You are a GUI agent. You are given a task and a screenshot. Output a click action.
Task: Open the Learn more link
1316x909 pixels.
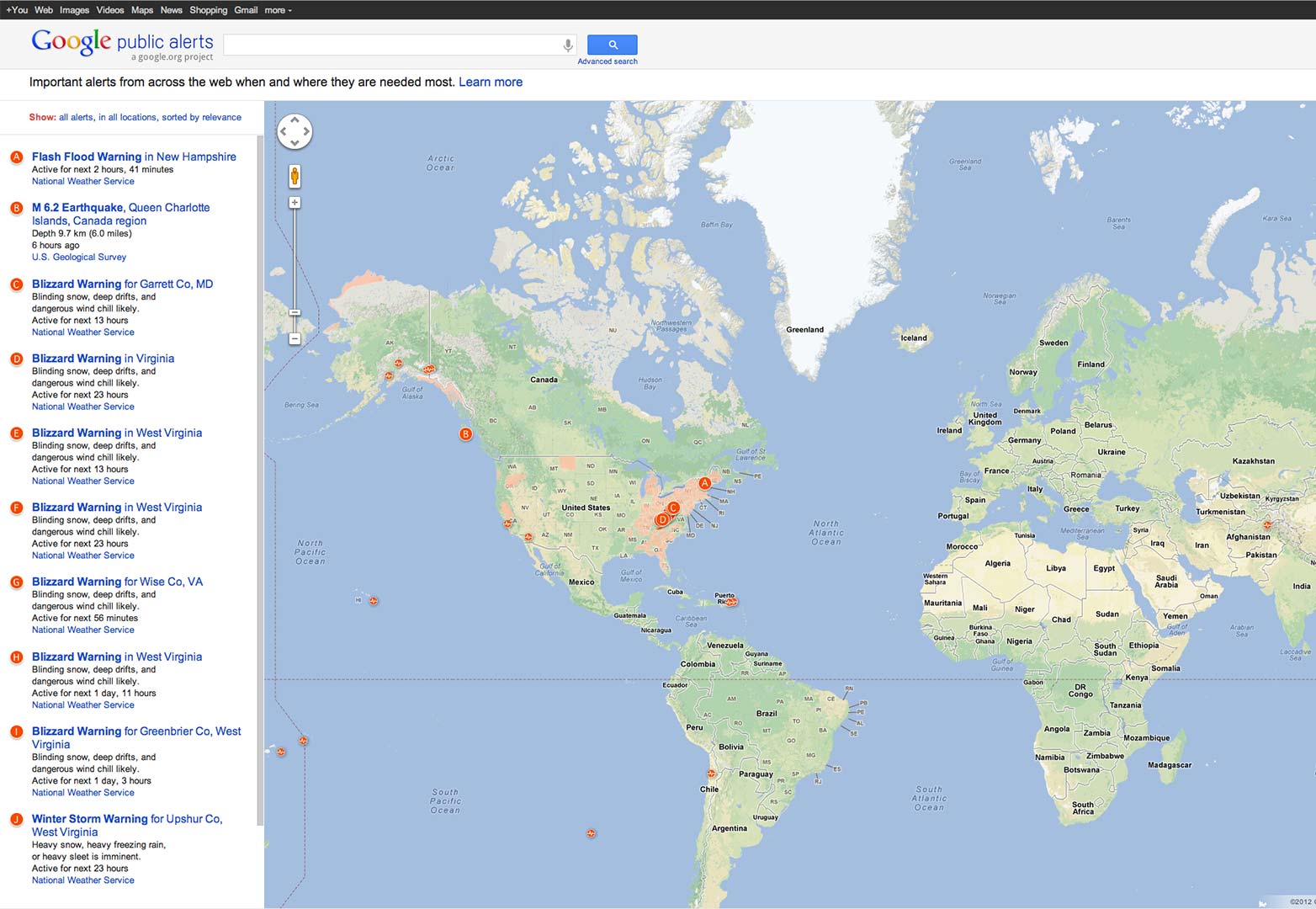pyautogui.click(x=491, y=82)
